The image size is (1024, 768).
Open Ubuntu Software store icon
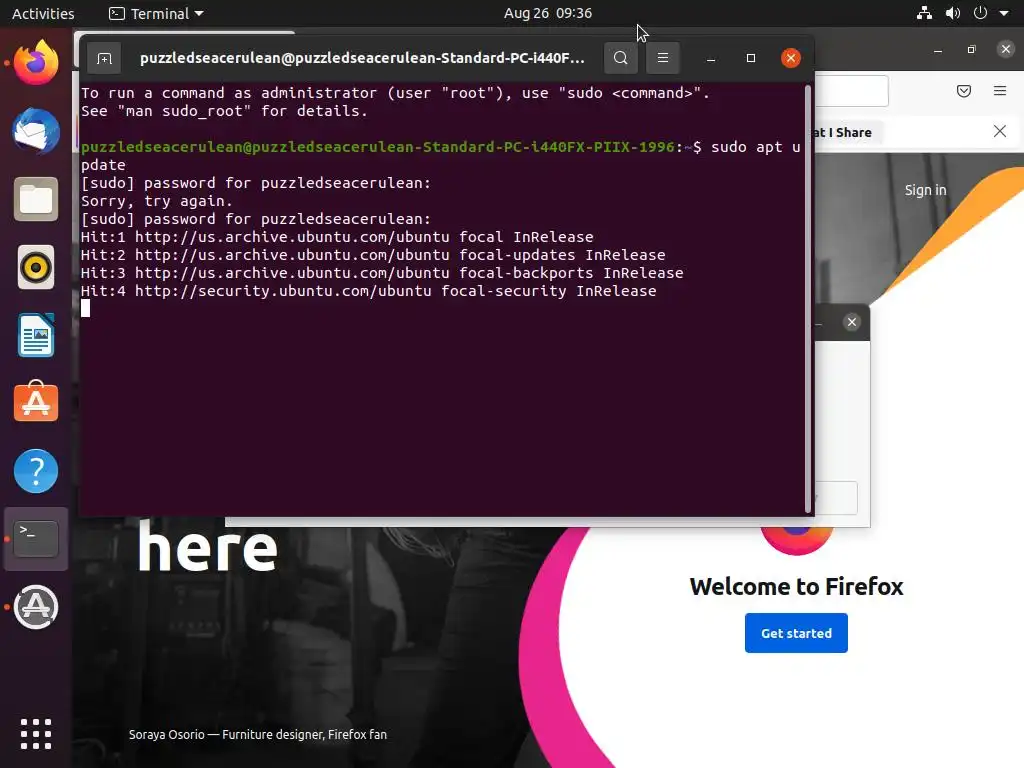(x=36, y=402)
